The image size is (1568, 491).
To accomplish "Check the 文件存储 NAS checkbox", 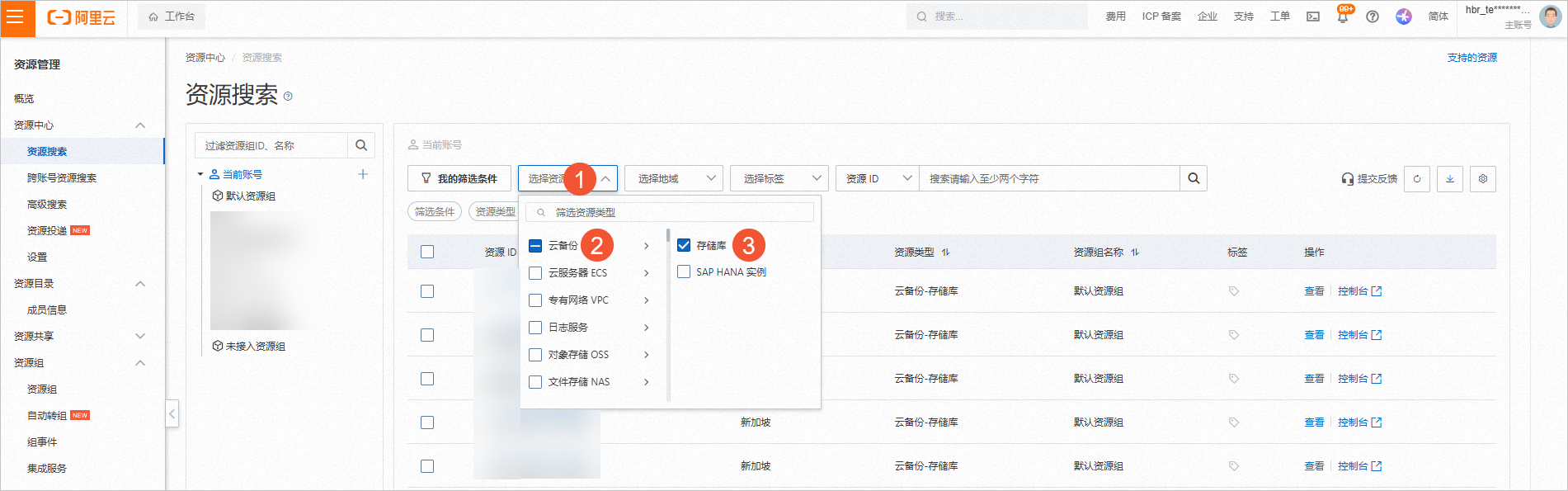I will coord(535,382).
